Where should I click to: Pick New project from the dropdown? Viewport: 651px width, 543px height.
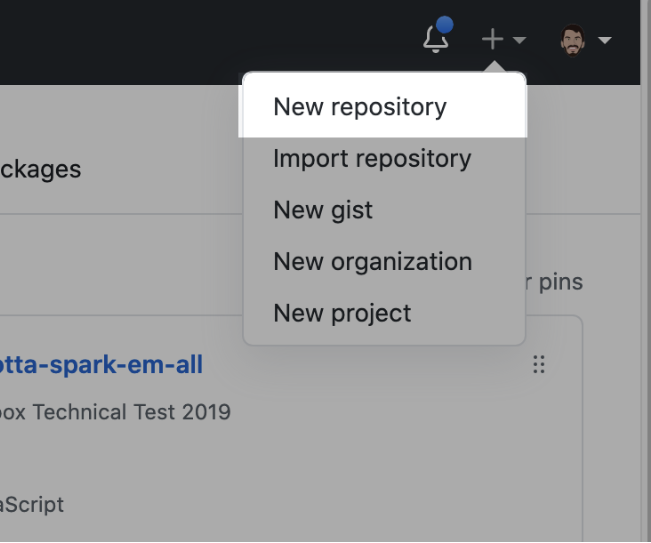[x=342, y=313]
